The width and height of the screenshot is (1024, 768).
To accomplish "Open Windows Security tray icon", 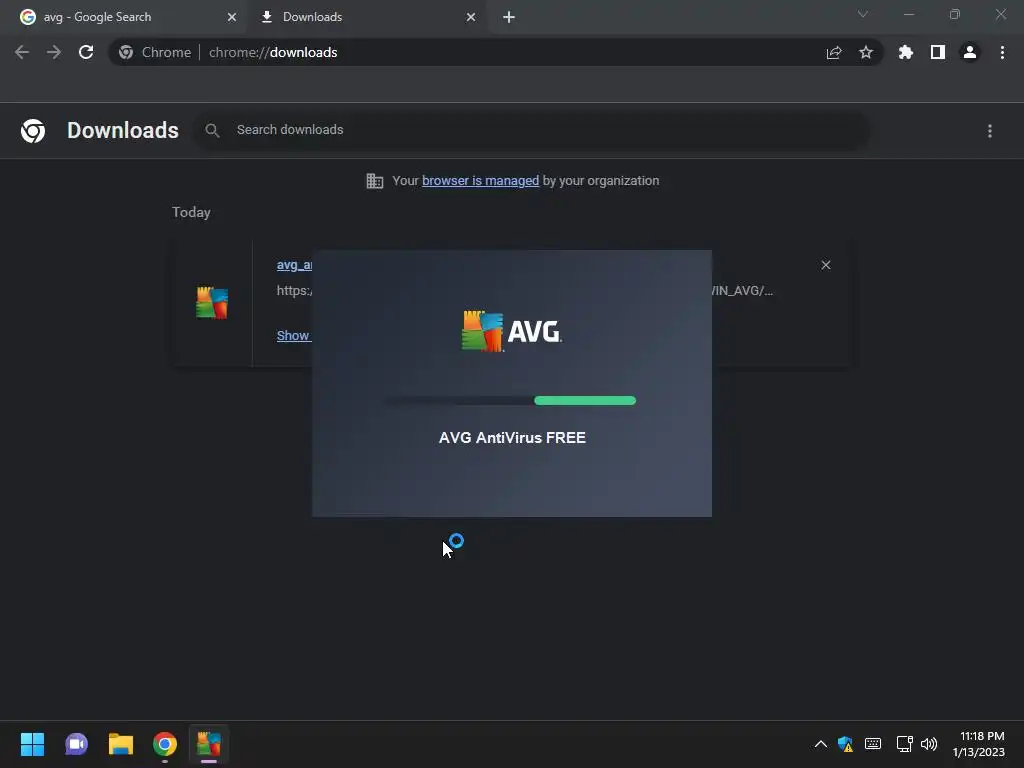I will [x=846, y=744].
